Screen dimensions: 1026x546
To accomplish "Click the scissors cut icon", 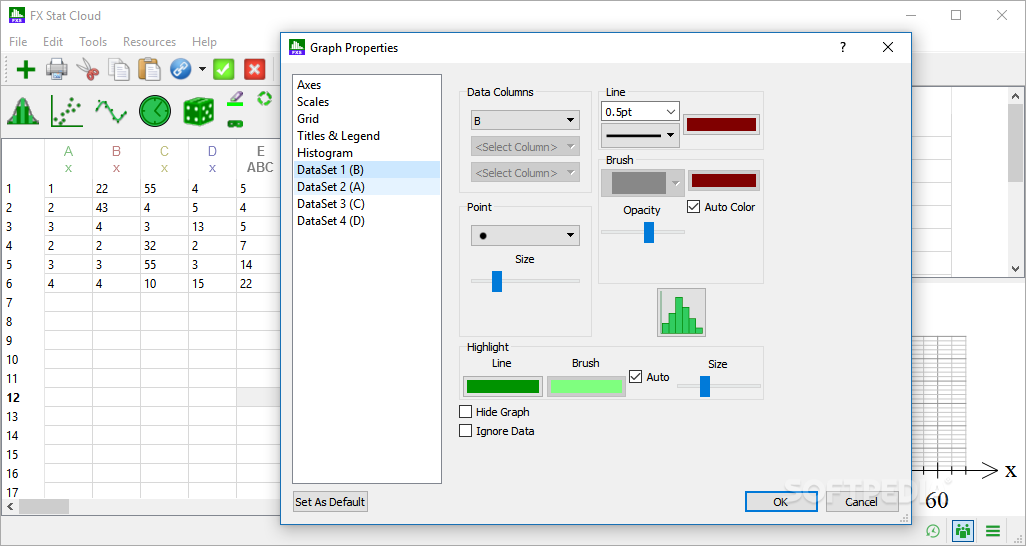I will 87,69.
